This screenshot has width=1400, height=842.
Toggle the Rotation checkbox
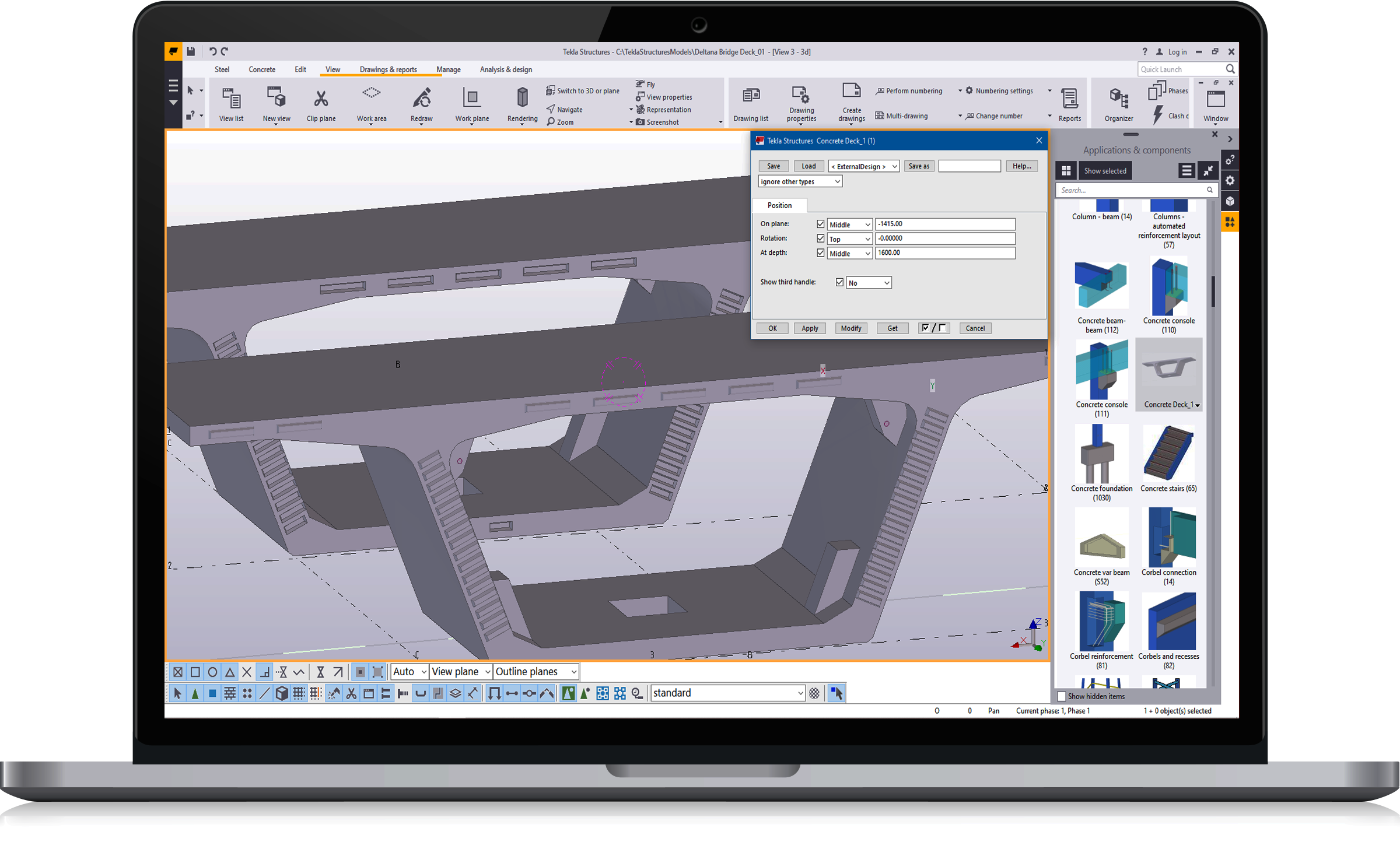821,238
